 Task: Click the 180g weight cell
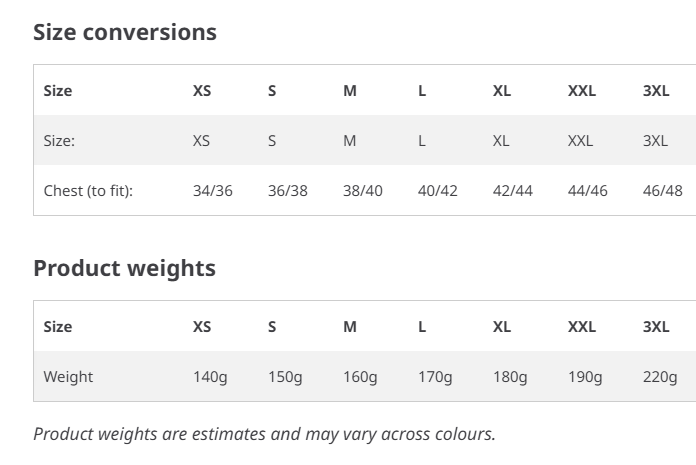point(510,377)
